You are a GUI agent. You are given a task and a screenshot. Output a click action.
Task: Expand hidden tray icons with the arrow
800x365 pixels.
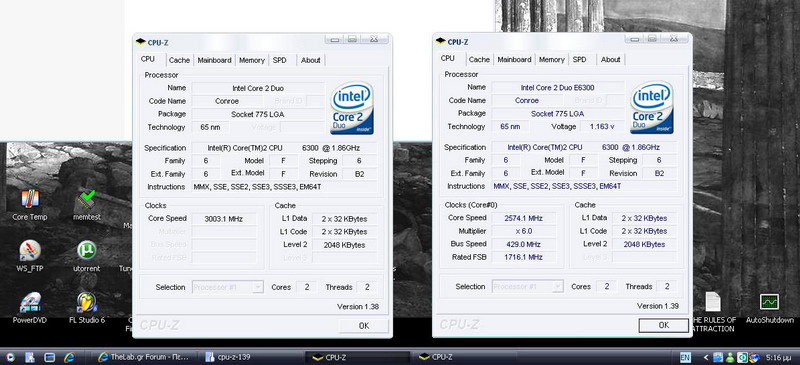[706, 357]
